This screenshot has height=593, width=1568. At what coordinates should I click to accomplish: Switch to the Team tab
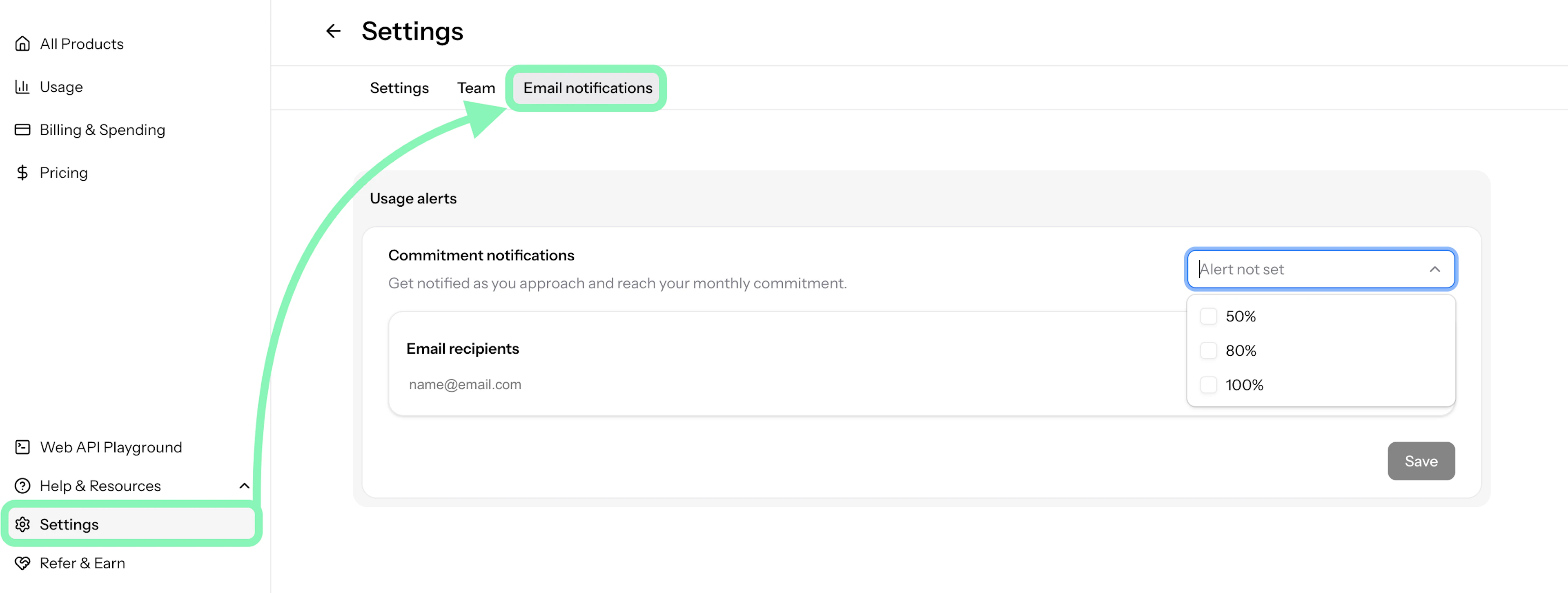click(x=476, y=88)
